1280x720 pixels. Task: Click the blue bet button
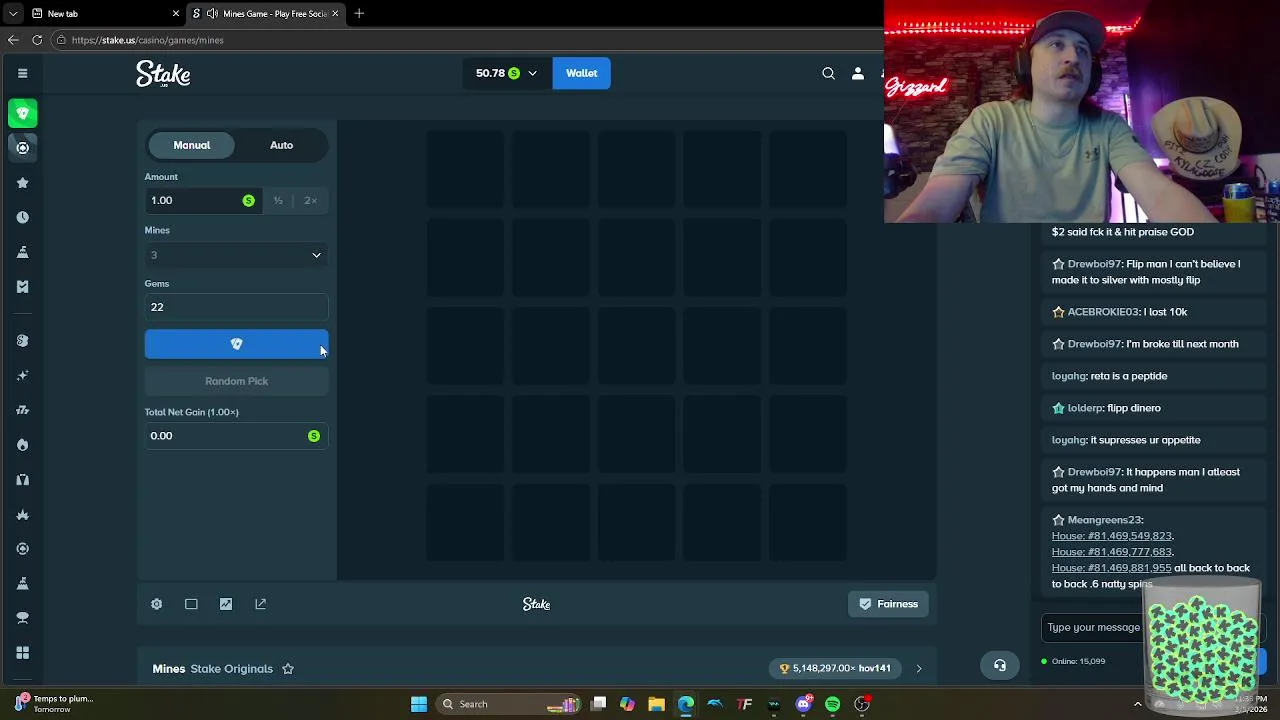point(236,344)
